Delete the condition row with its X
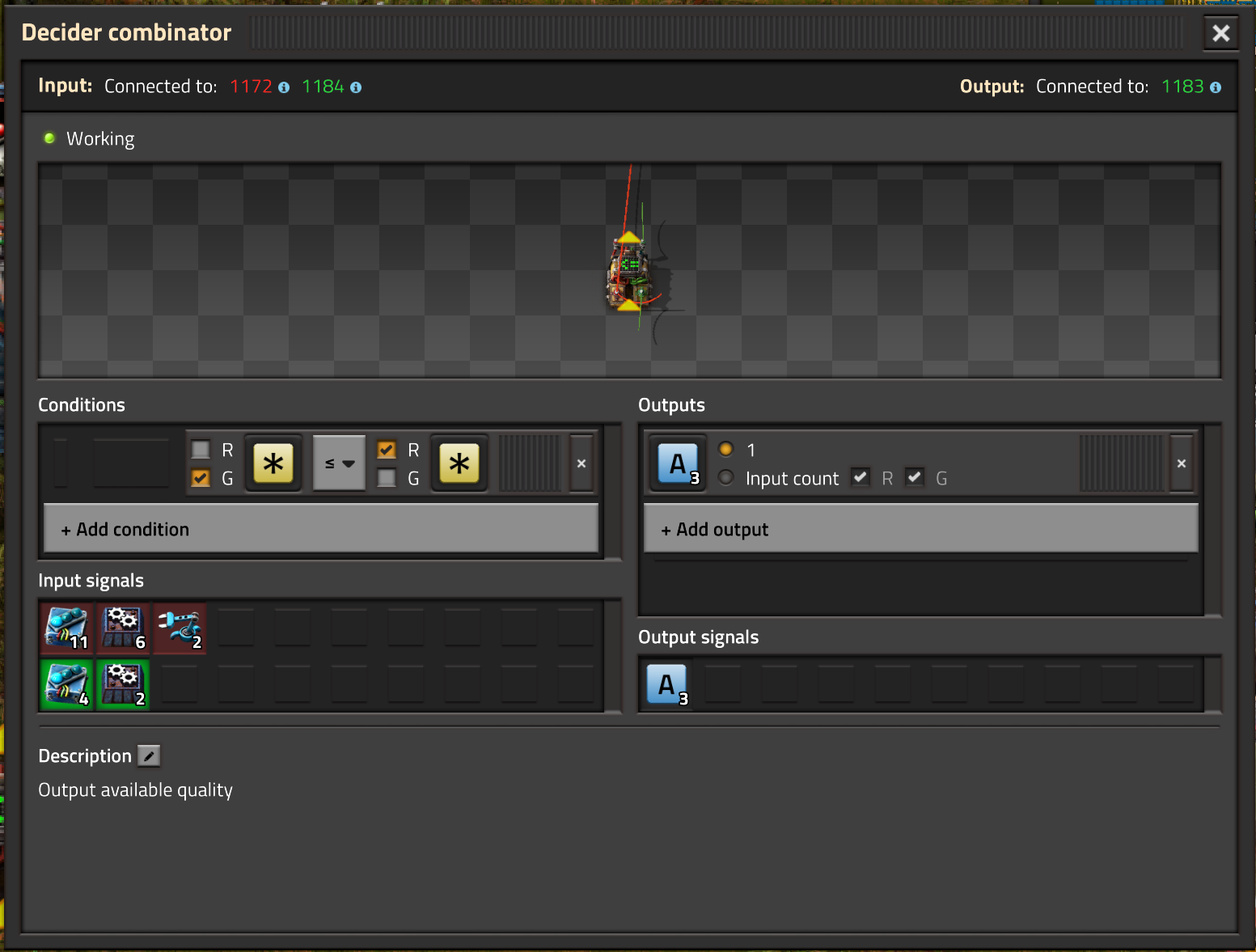Screen dimensions: 1256x952 581,463
